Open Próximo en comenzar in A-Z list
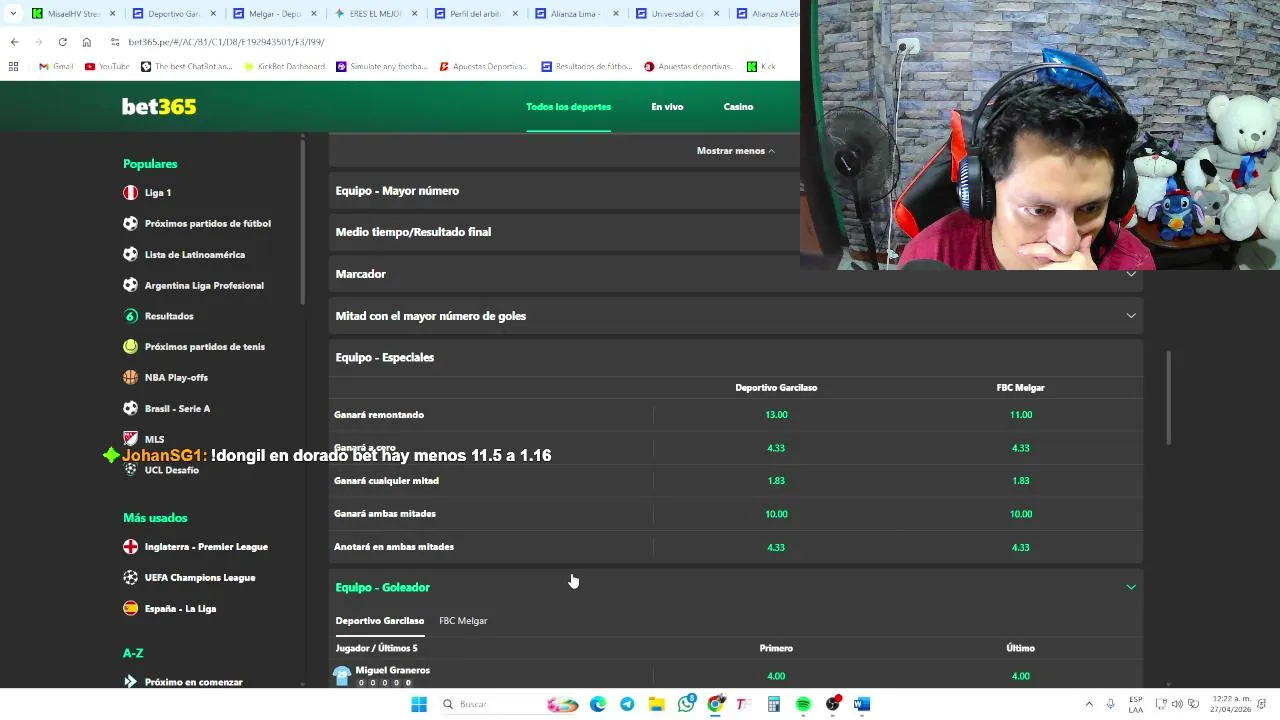Viewport: 1280px width, 720px height. 193,682
